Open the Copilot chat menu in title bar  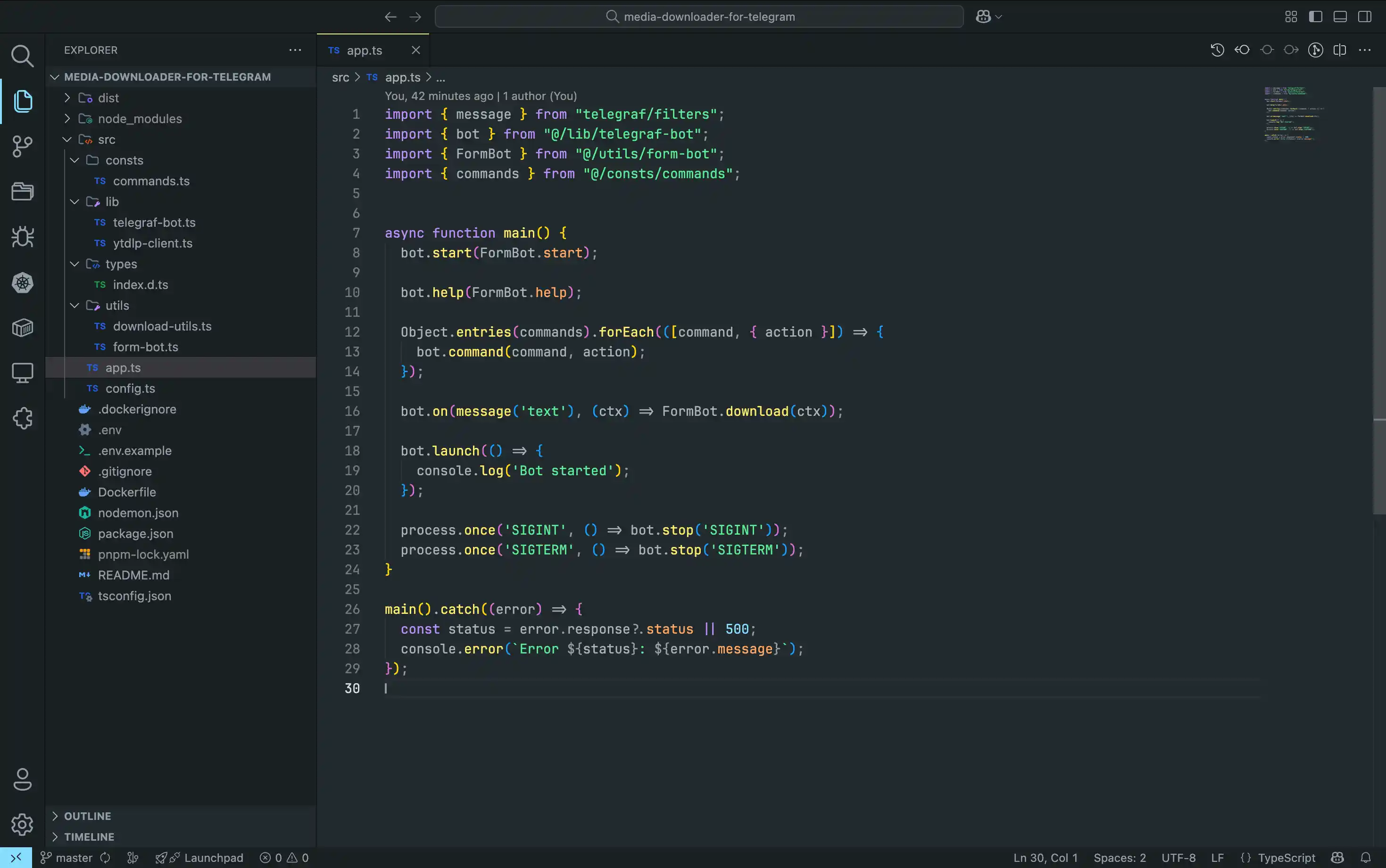pyautogui.click(x=989, y=17)
